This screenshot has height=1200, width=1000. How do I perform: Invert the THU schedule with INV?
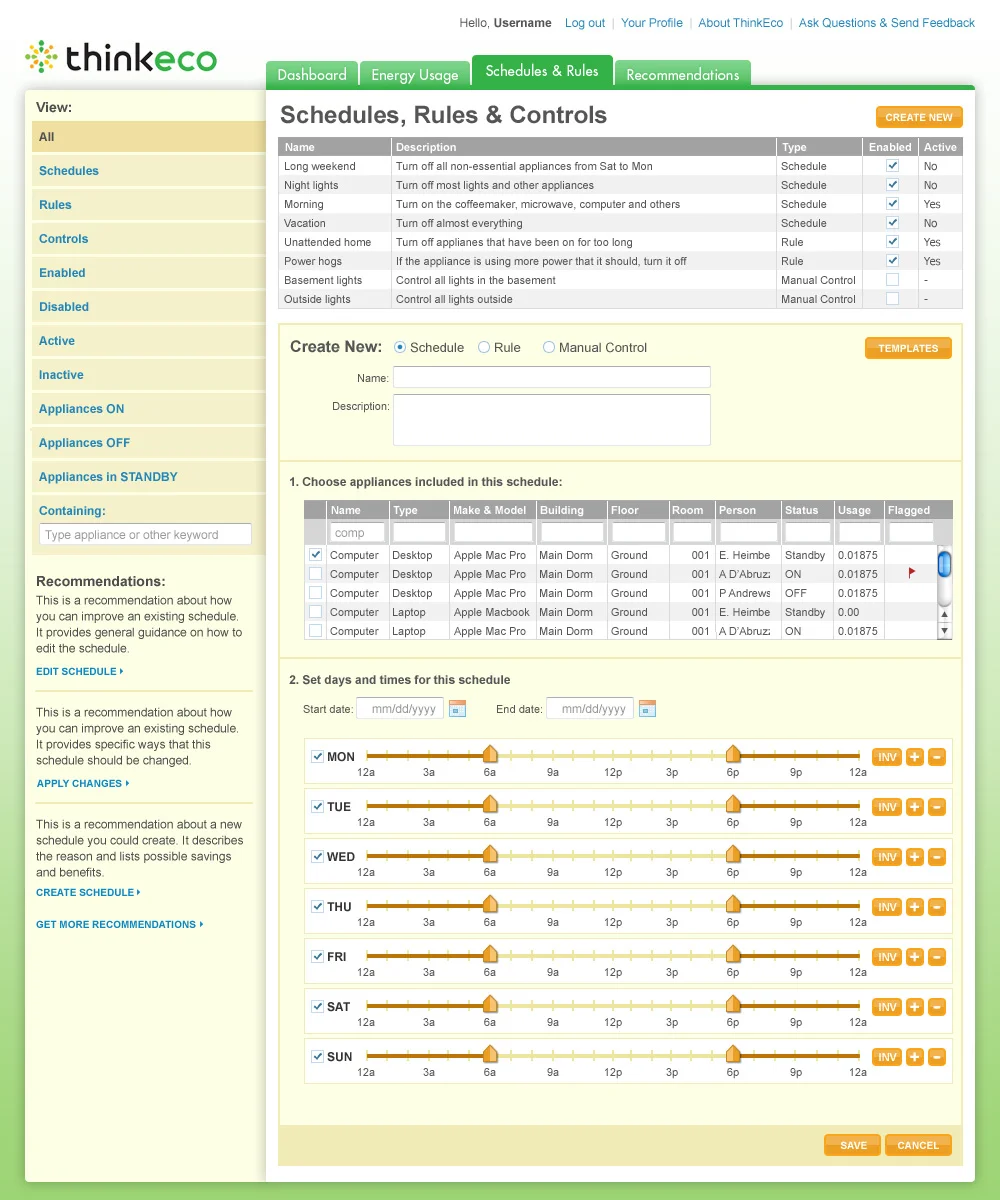click(887, 907)
